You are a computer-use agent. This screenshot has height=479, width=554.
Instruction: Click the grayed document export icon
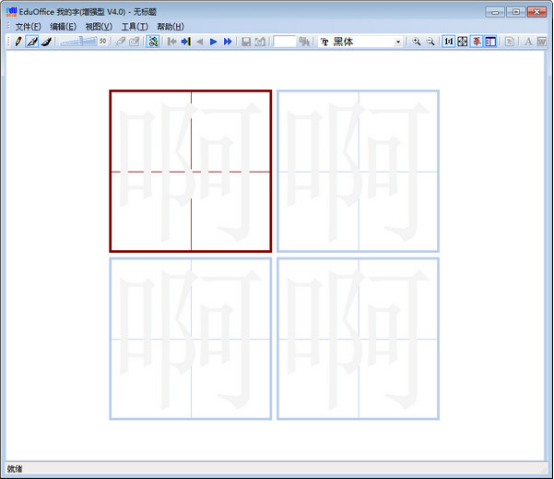click(x=509, y=42)
